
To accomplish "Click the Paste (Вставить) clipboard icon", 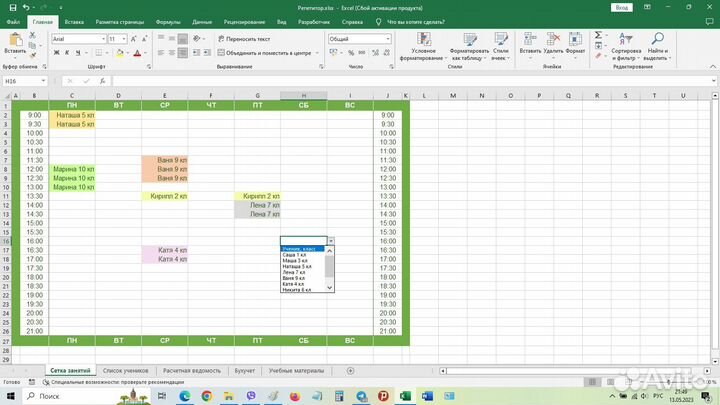I will [15, 40].
